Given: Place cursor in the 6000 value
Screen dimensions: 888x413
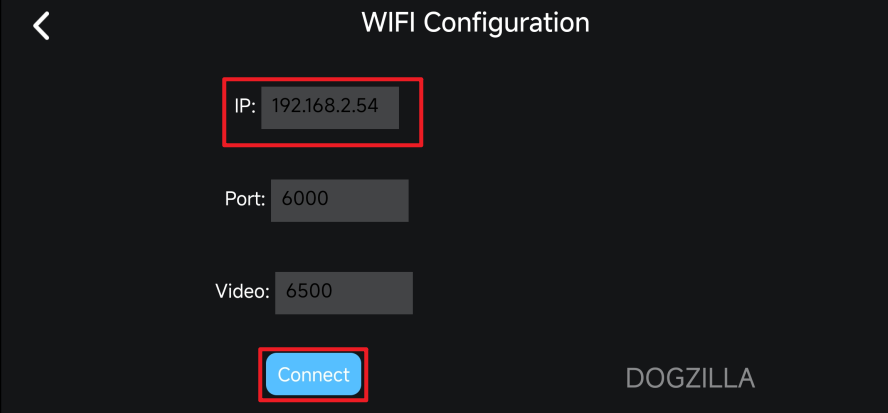Looking at the screenshot, I should pyautogui.click(x=305, y=199).
